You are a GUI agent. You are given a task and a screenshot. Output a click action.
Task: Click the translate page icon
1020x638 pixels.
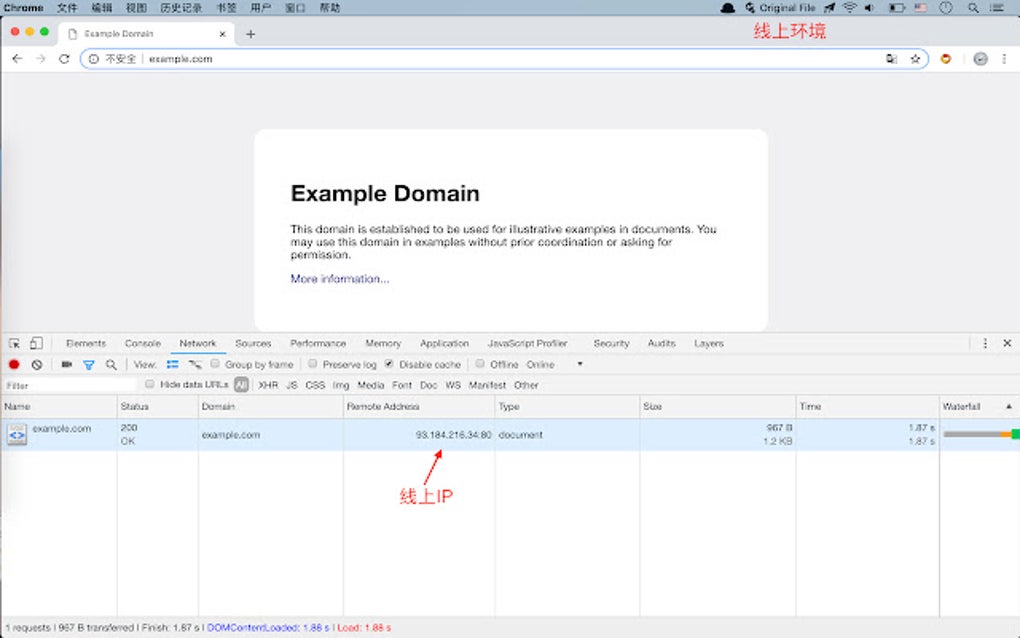tap(891, 59)
